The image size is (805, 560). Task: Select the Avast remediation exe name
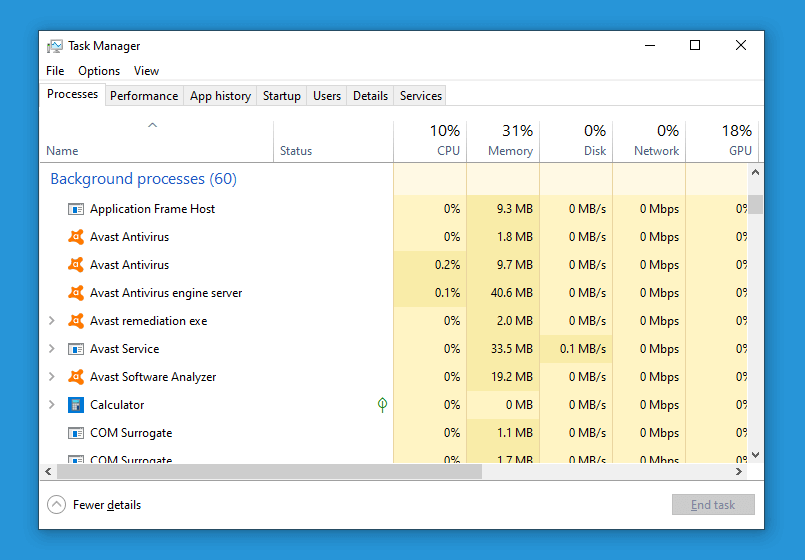point(148,321)
